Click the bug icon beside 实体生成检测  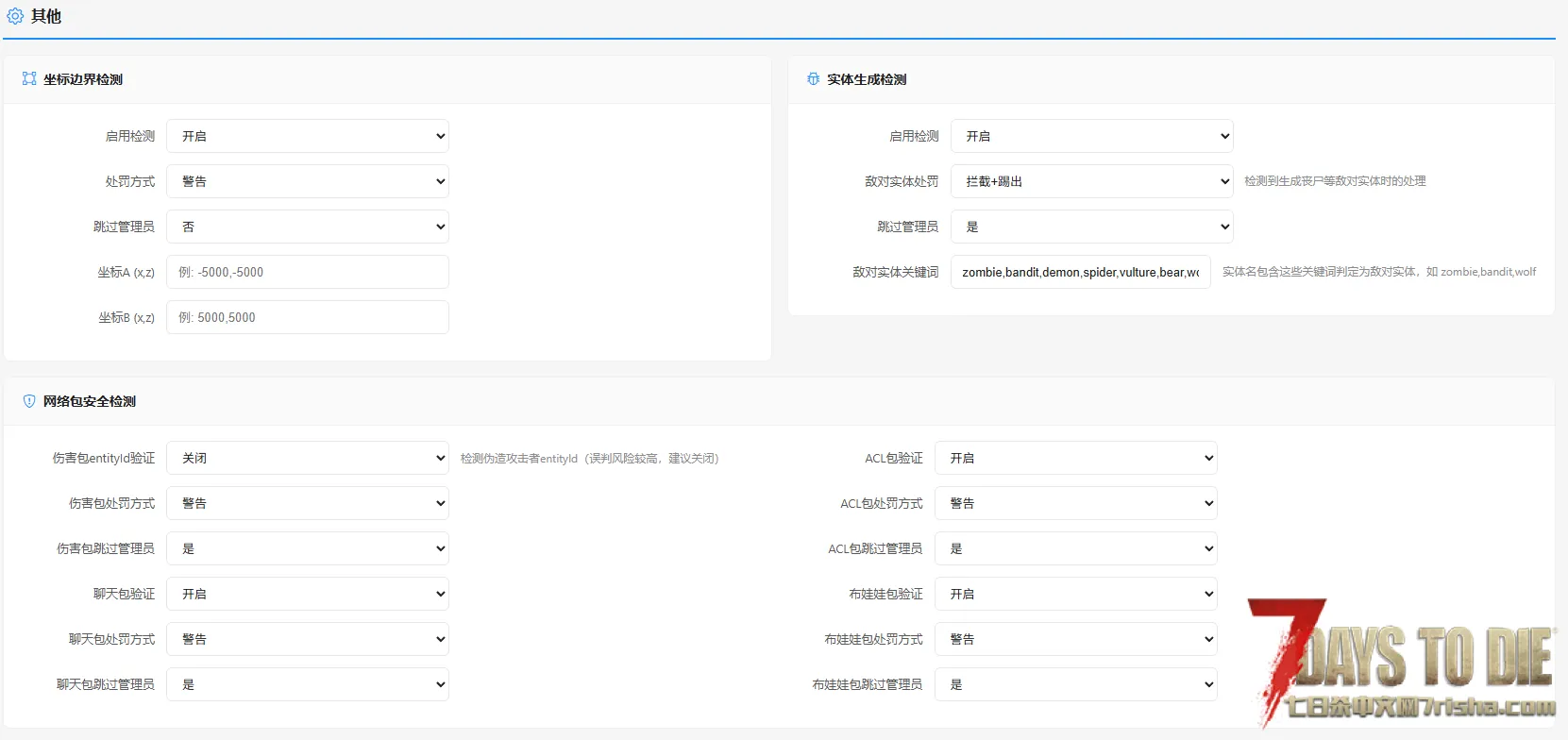pyautogui.click(x=813, y=79)
